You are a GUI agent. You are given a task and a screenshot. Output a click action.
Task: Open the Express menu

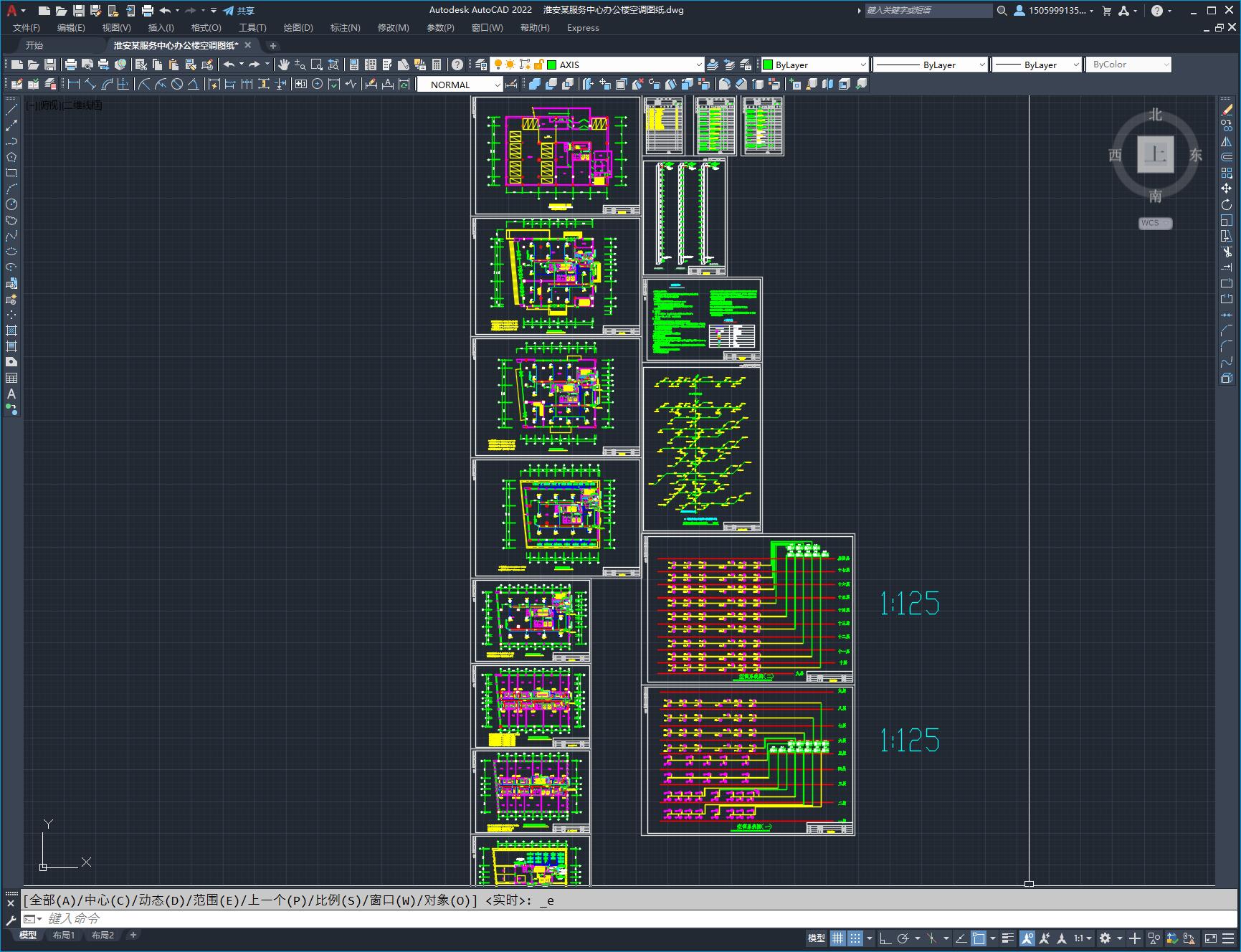583,28
